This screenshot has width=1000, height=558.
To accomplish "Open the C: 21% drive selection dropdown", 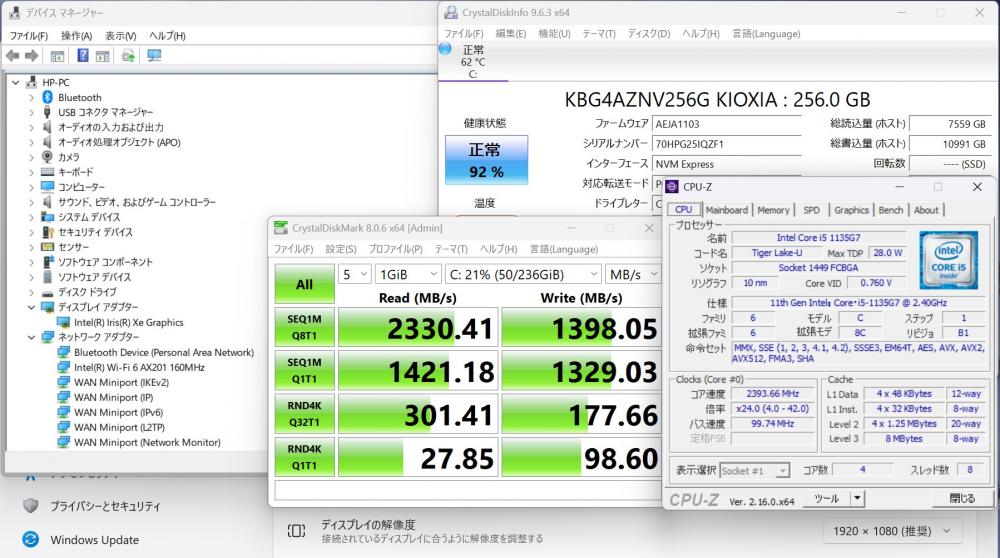I will (x=523, y=274).
